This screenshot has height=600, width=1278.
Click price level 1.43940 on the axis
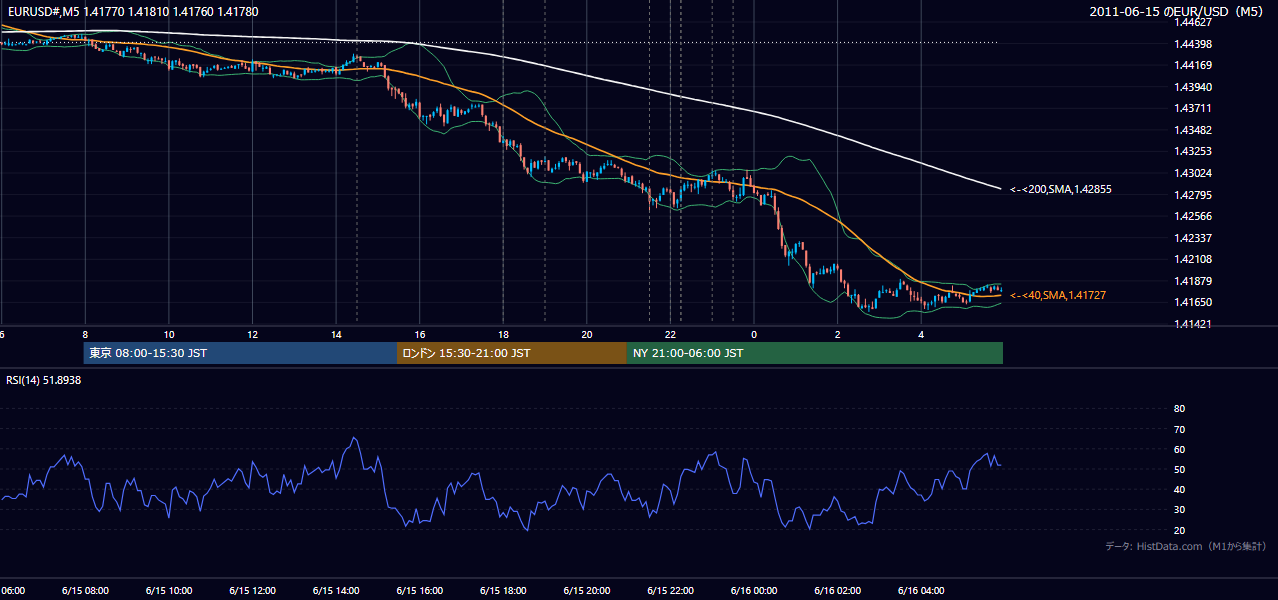(x=1192, y=87)
